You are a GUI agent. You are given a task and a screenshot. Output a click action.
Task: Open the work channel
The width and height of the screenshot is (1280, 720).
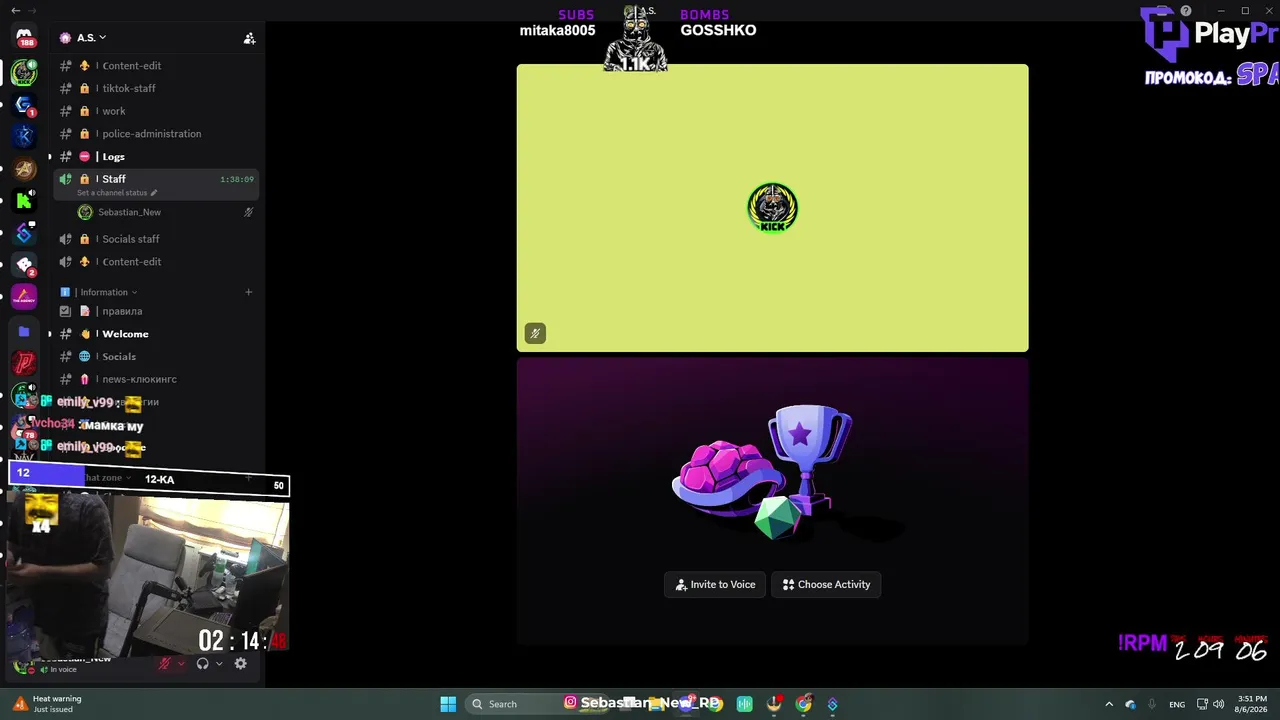click(x=156, y=111)
